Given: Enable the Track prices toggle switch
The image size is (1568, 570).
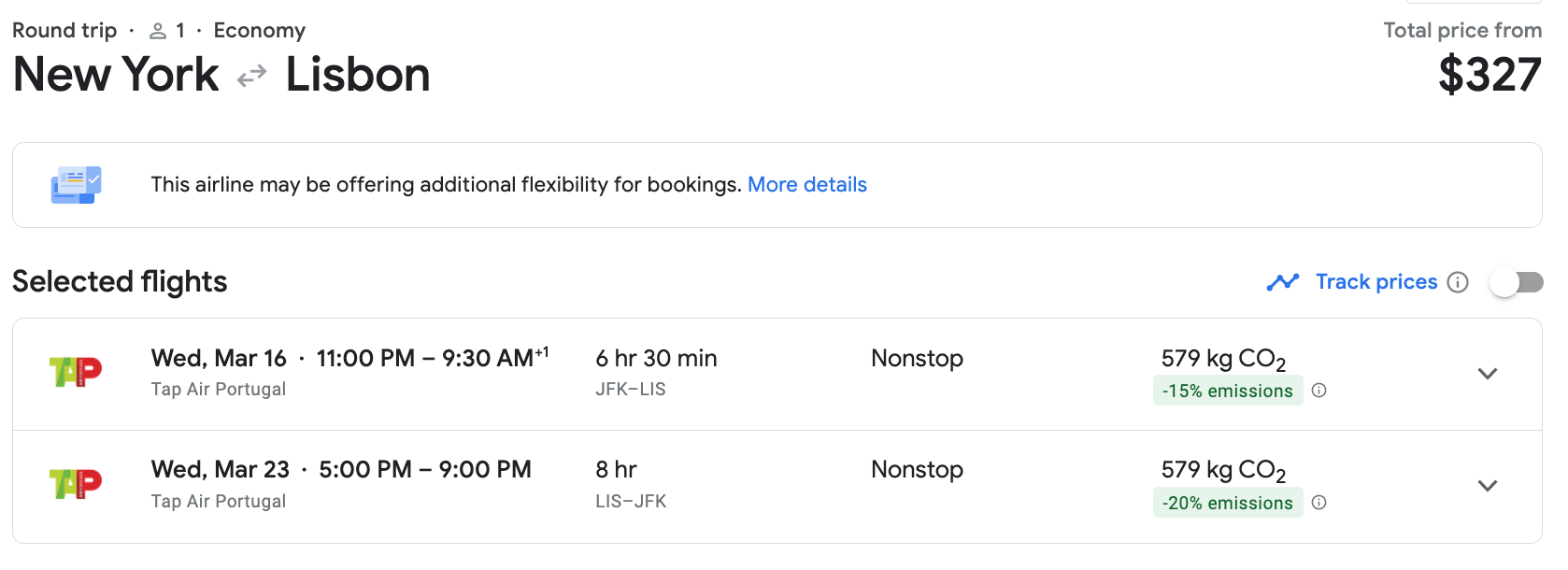Looking at the screenshot, I should [x=1516, y=282].
